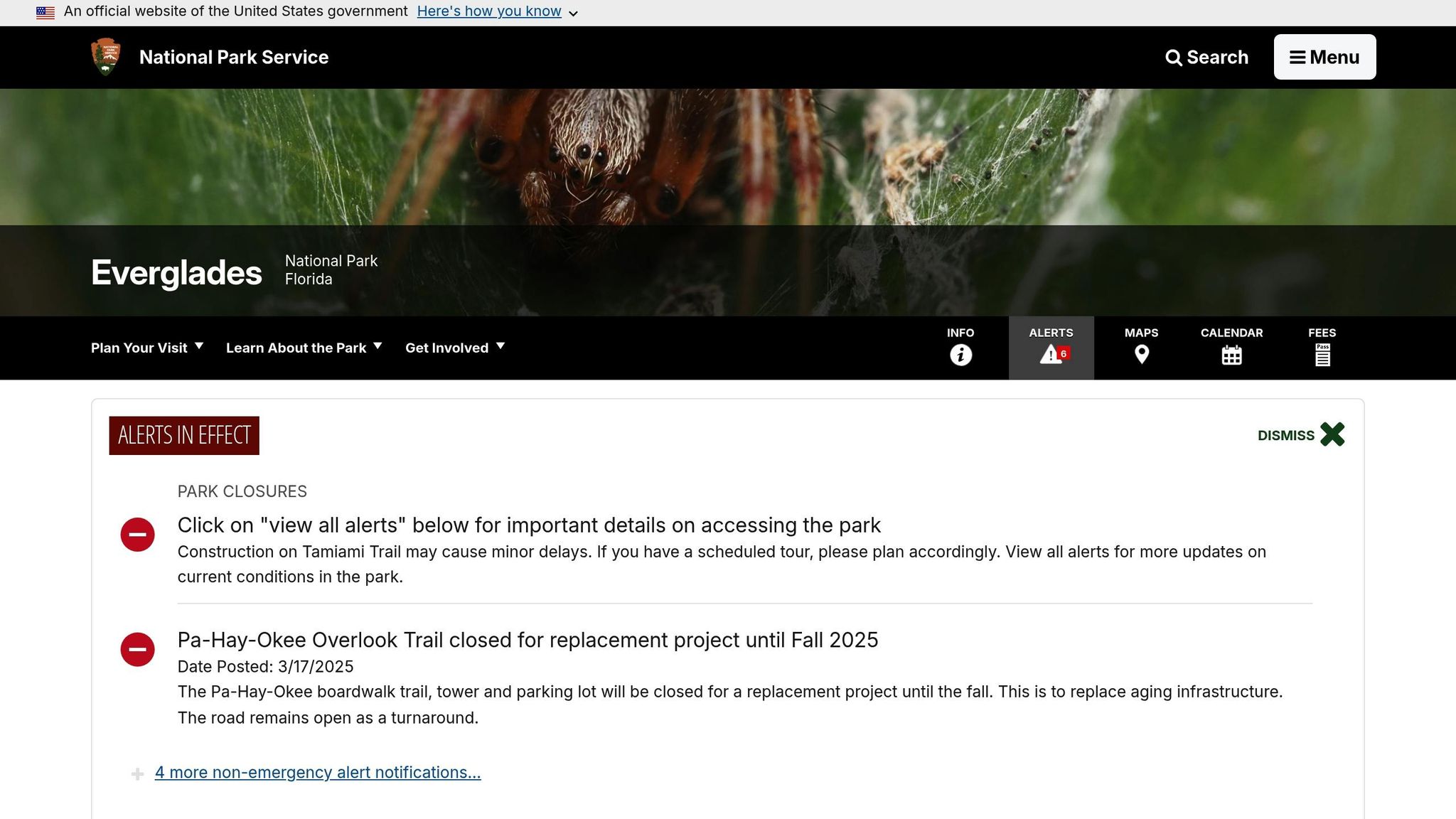
Task: Expand the Plan Your Visit dropdown
Action: pyautogui.click(x=147, y=348)
